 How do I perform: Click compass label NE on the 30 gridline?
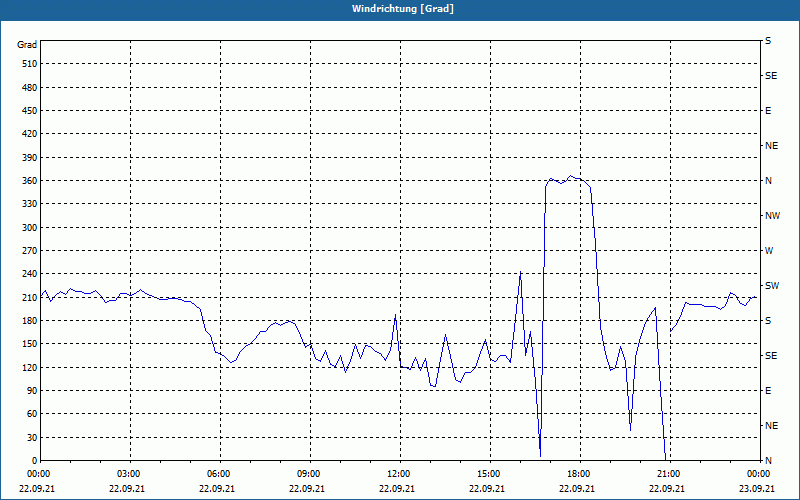pos(771,426)
